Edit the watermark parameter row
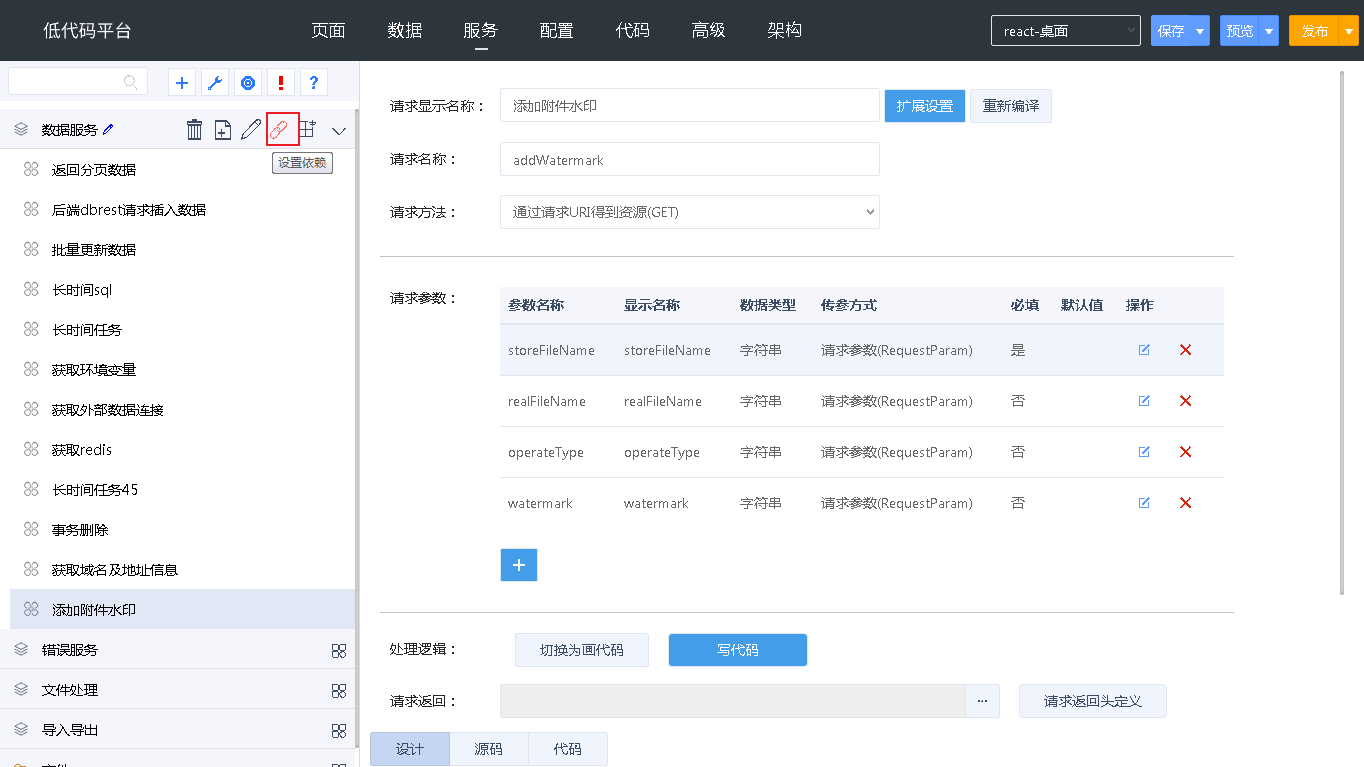The image size is (1364, 767). pyautogui.click(x=1144, y=503)
